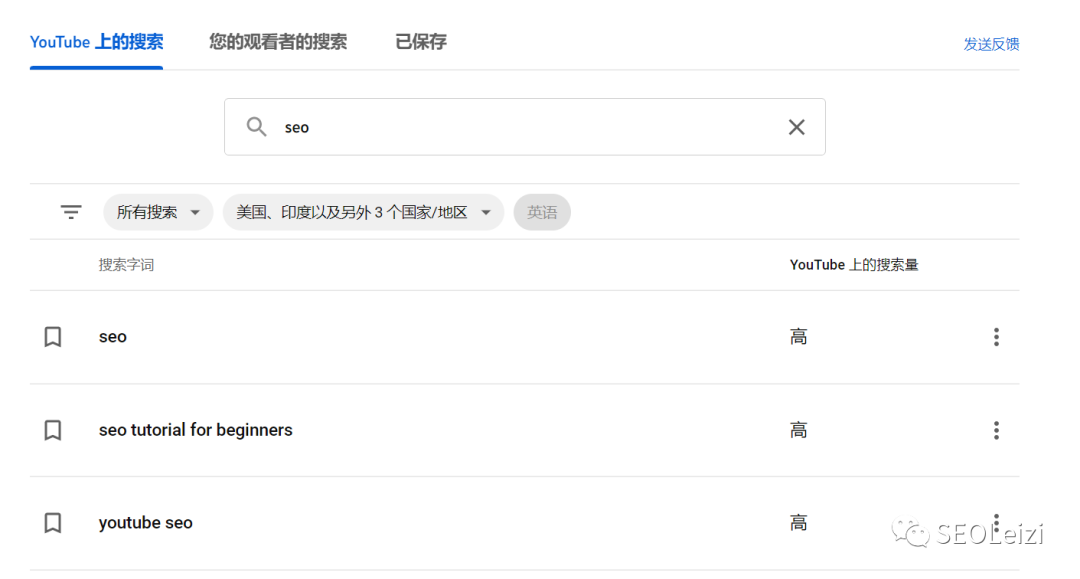Select the 'seo' search term text
The height and width of the screenshot is (579, 1080).
(113, 337)
